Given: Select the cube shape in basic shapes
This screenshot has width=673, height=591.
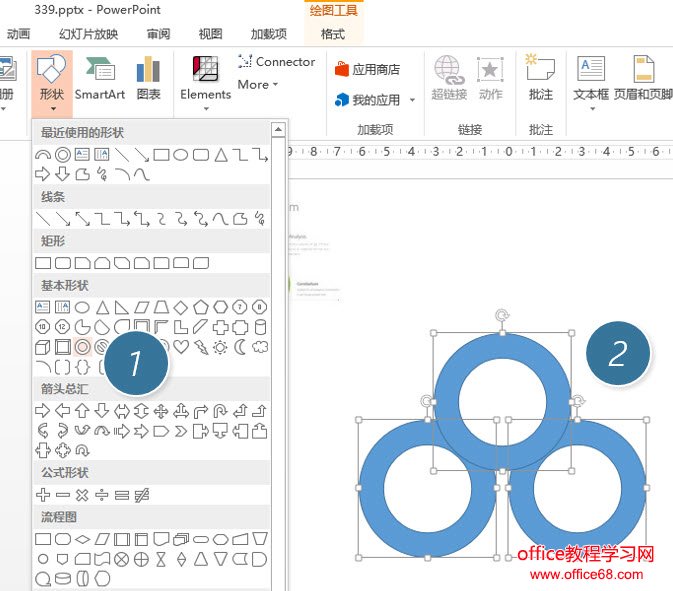Looking at the screenshot, I should pyautogui.click(x=43, y=347).
